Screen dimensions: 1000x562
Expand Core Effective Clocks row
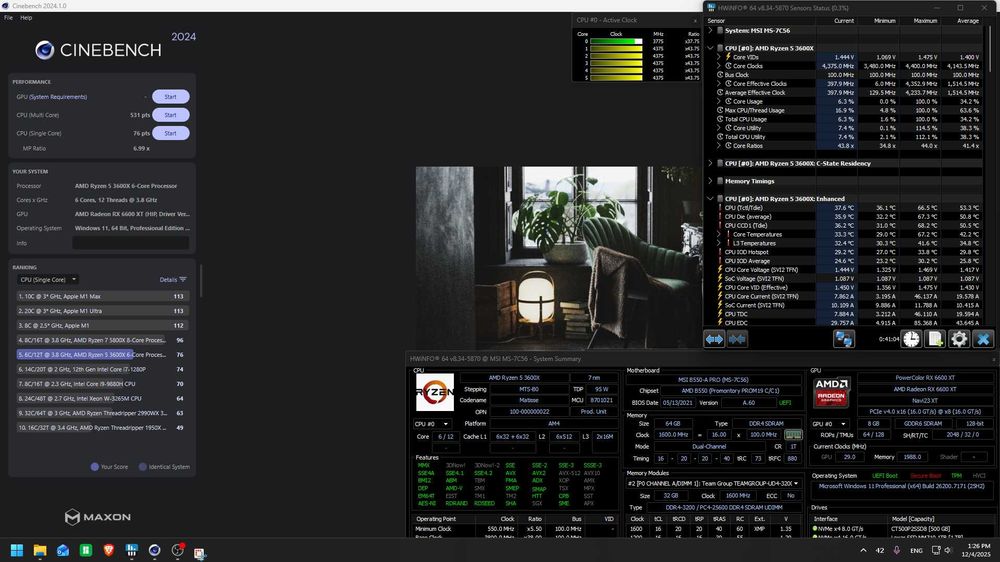pos(719,84)
